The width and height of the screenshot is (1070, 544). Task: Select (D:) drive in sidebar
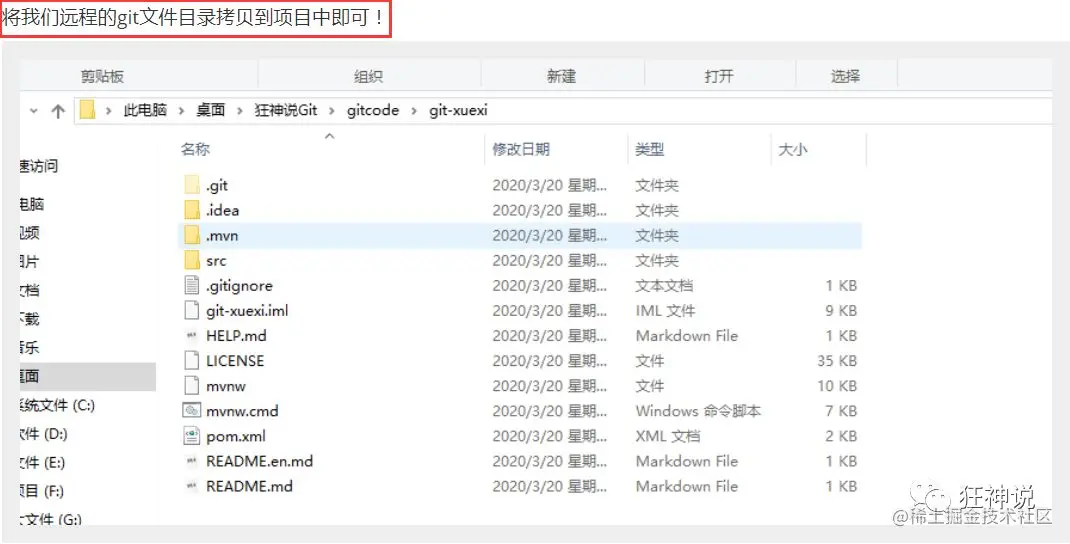44,434
